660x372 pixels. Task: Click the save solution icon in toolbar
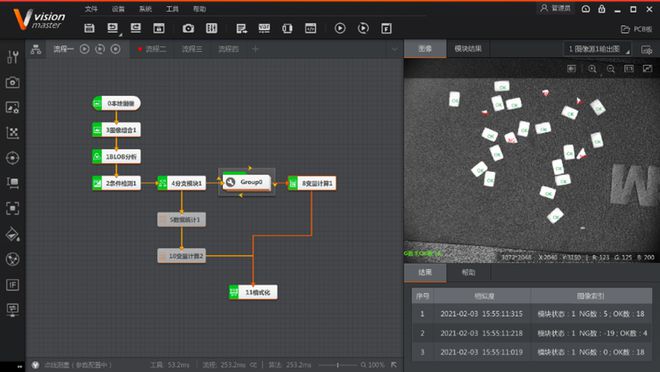coord(89,28)
